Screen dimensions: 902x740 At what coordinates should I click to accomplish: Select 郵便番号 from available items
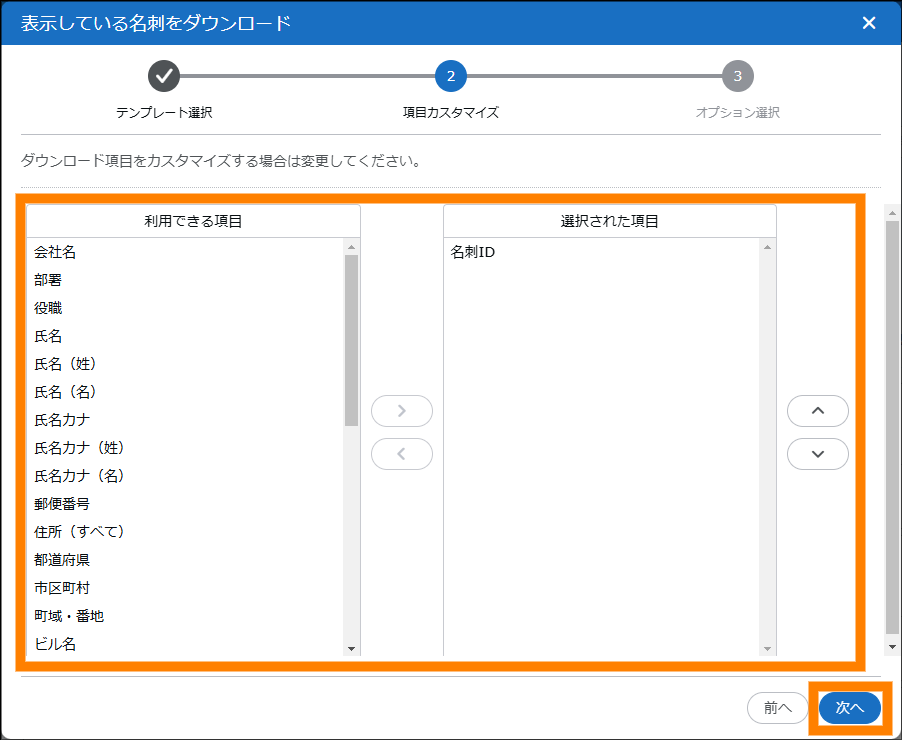pos(62,504)
